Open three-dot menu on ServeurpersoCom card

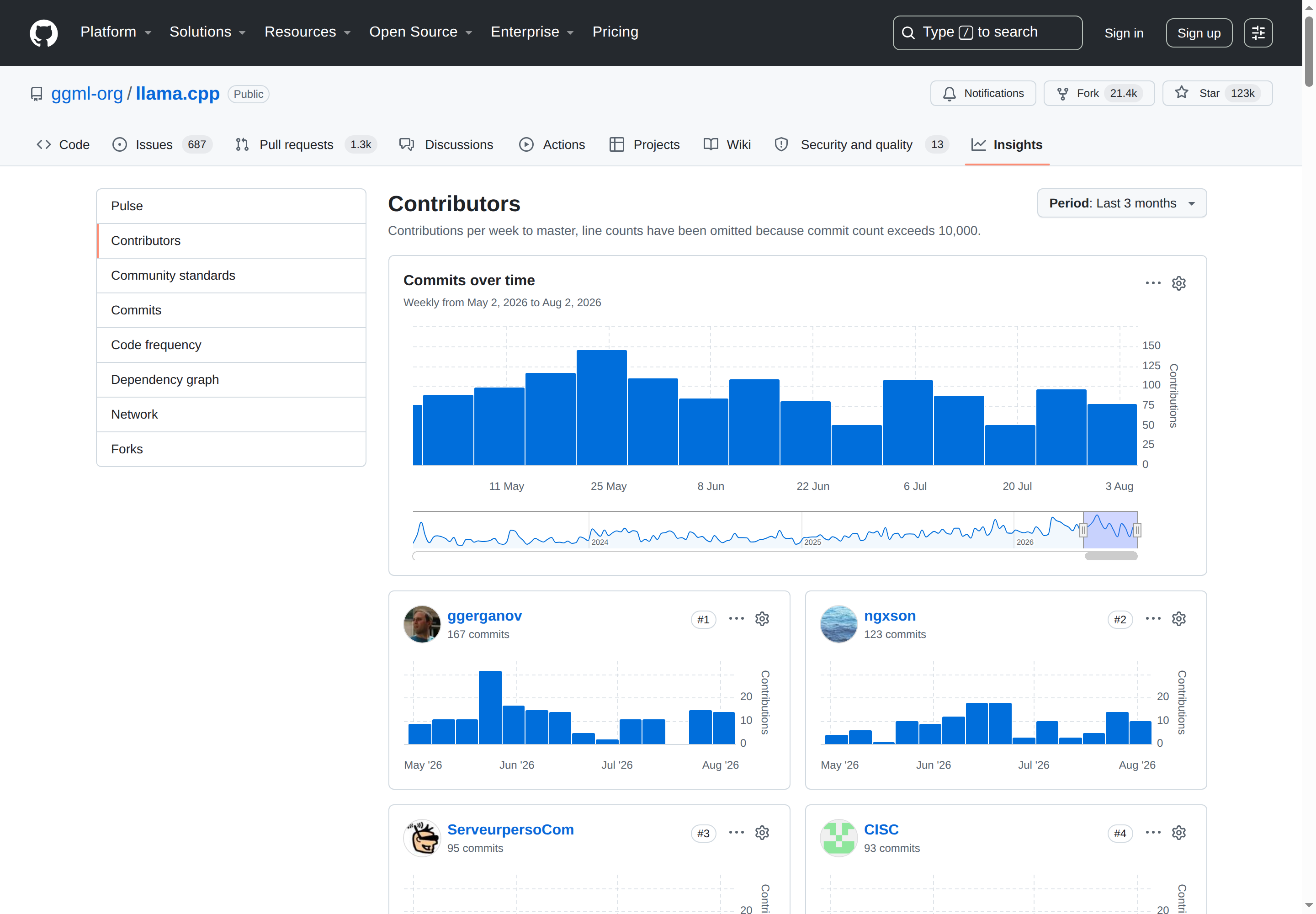tap(736, 833)
